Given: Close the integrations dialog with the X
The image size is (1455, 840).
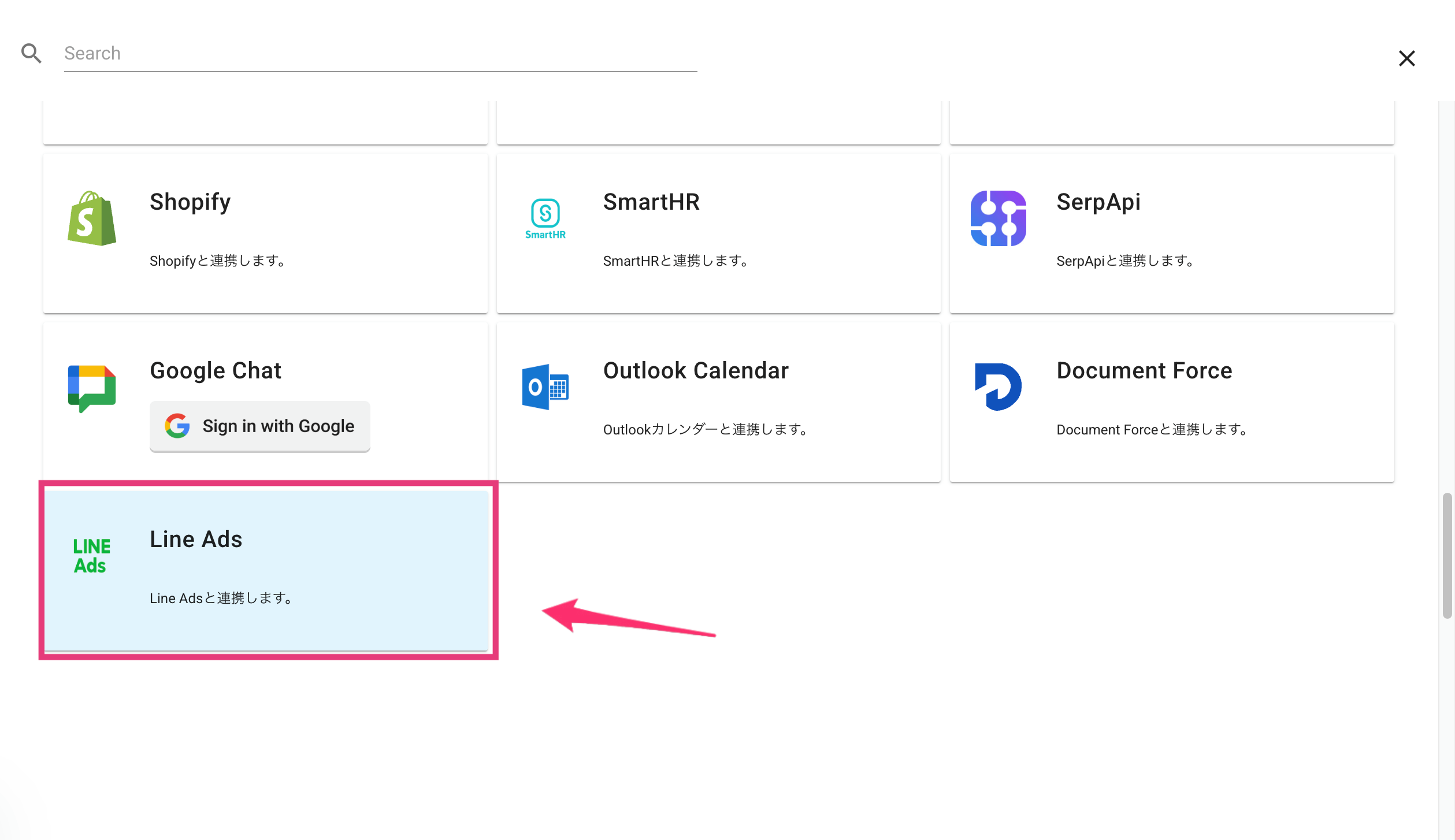Looking at the screenshot, I should coord(1406,58).
